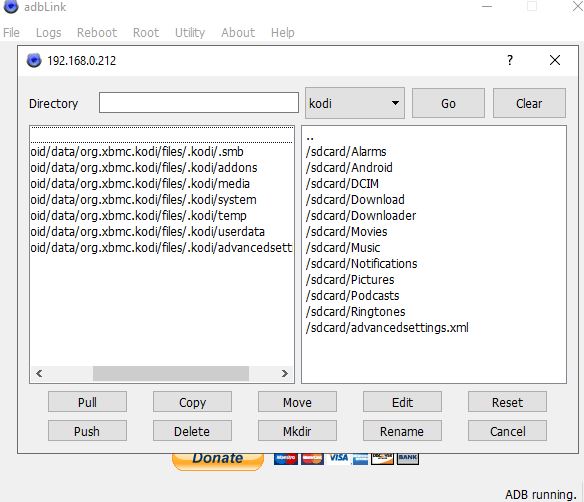The height and width of the screenshot is (502, 584).
Task: Select the .kodi/userdata entry
Action: 162,232
